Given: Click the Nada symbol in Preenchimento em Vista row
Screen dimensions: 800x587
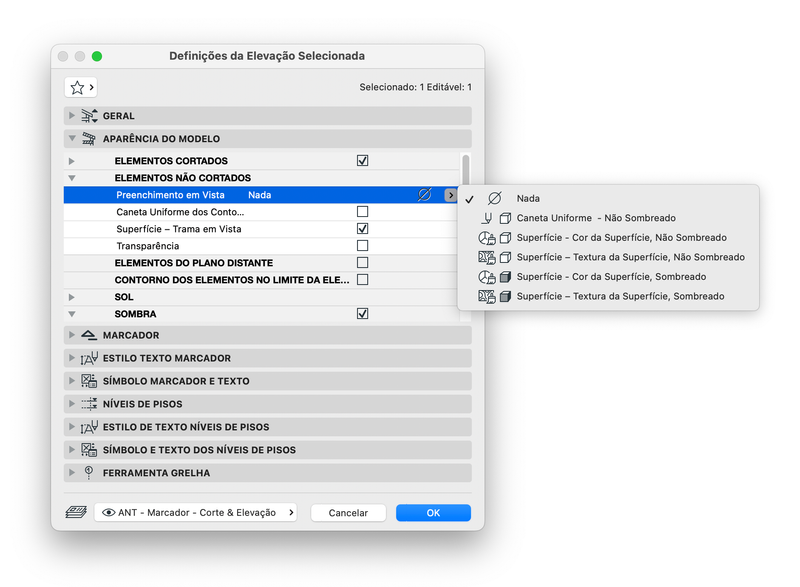Looking at the screenshot, I should tap(424, 195).
